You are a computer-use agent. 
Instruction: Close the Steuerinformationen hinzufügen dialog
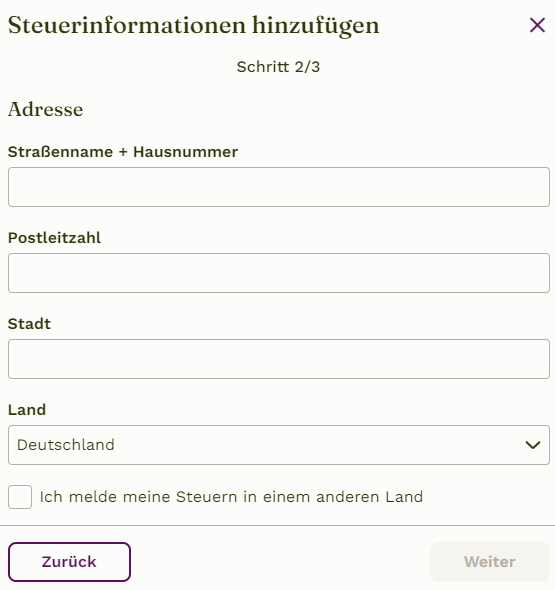(537, 25)
